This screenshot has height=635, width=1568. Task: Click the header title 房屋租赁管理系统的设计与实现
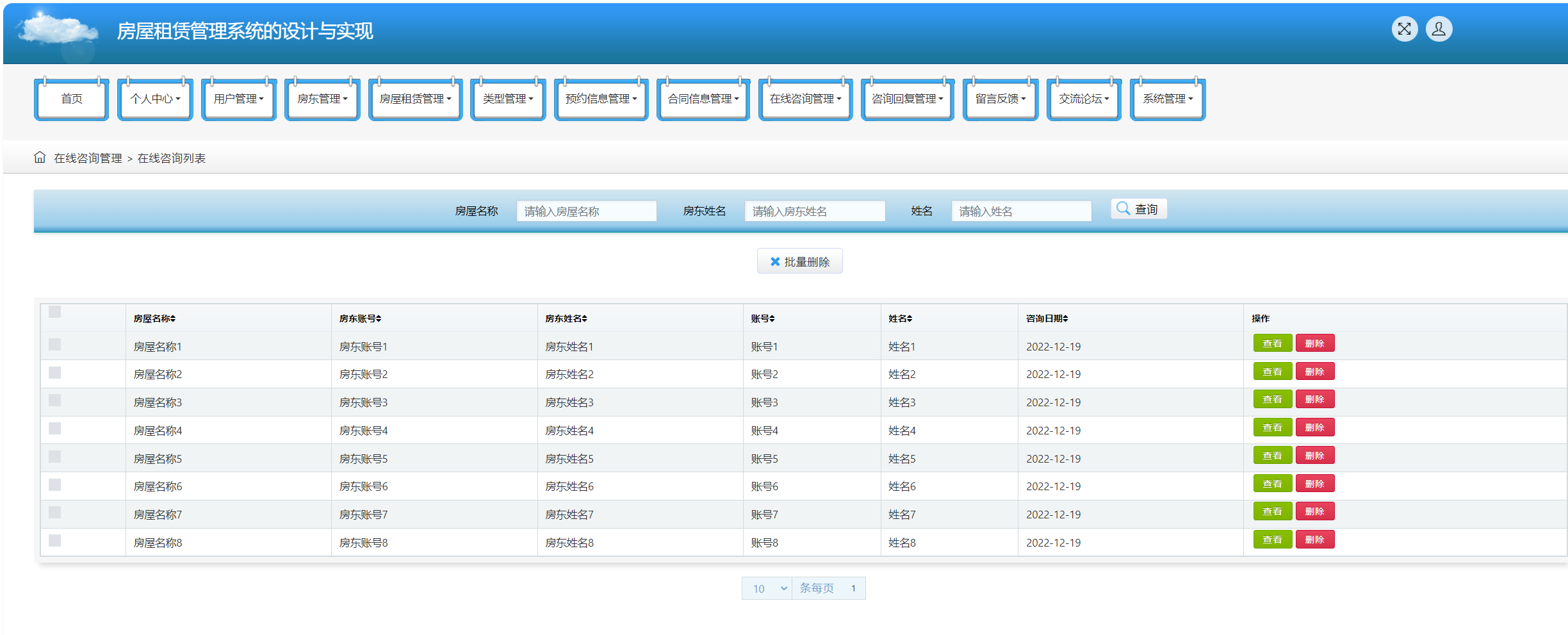245,31
